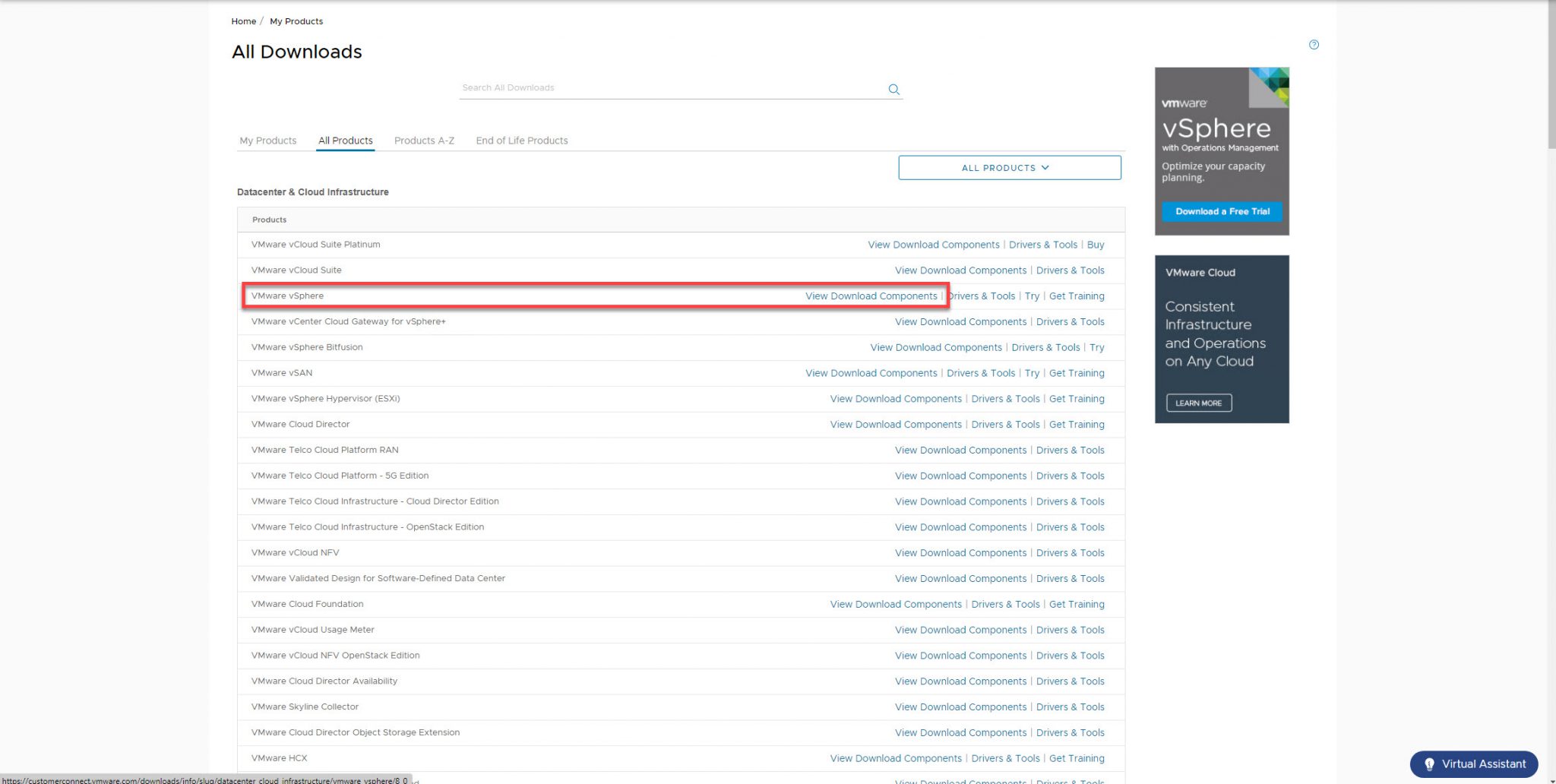
Task: Click the search magnifier icon
Action: click(x=893, y=89)
